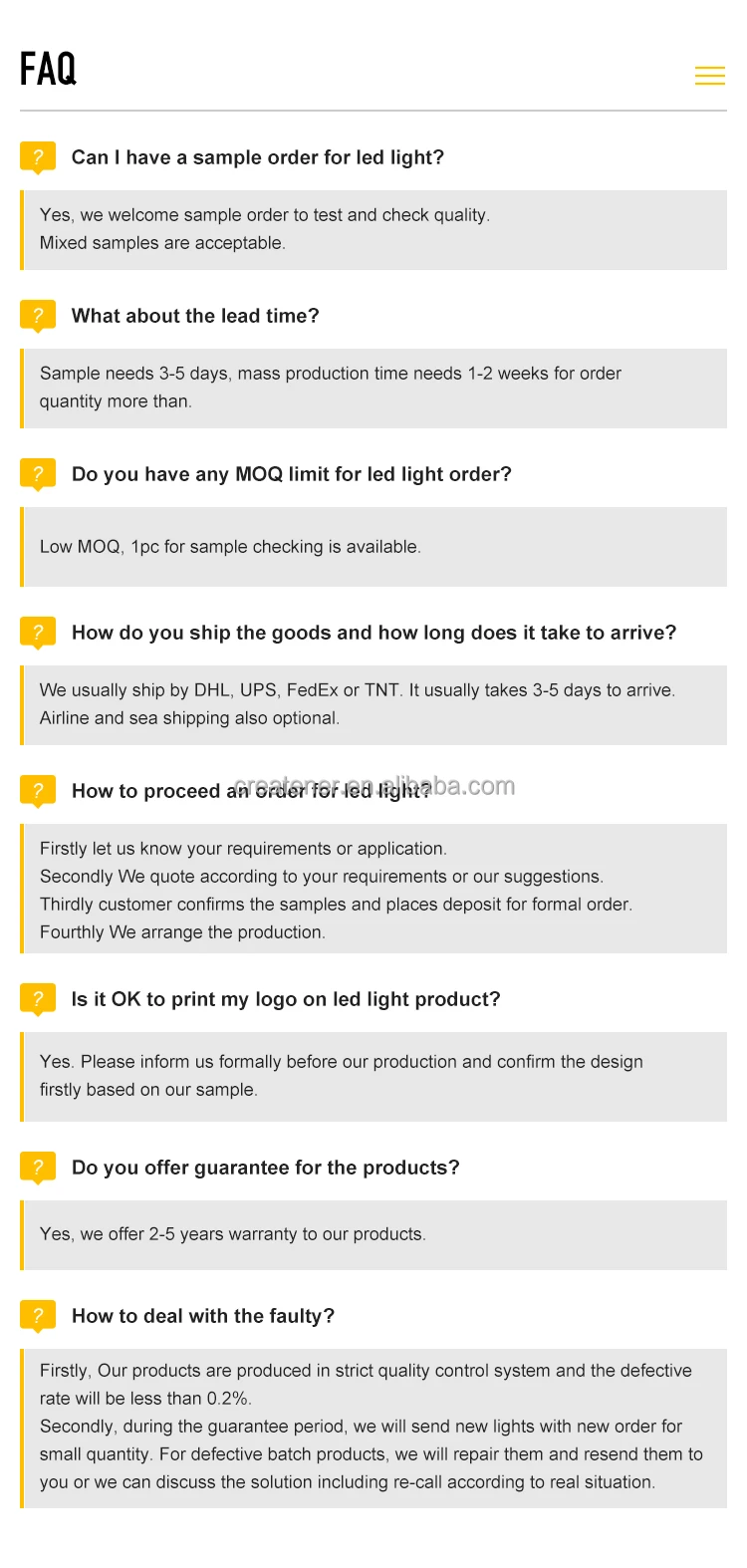Click question icon beside sample order question

tap(38, 156)
